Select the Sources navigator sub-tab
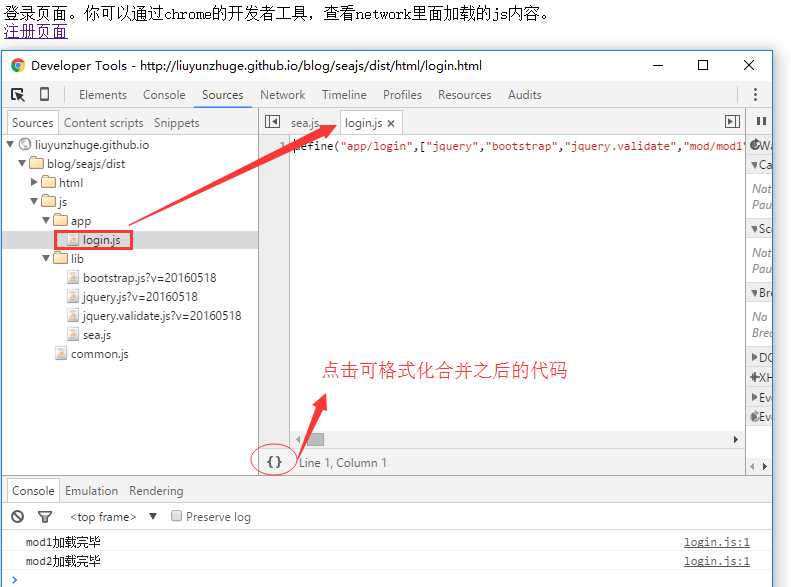 click(33, 123)
